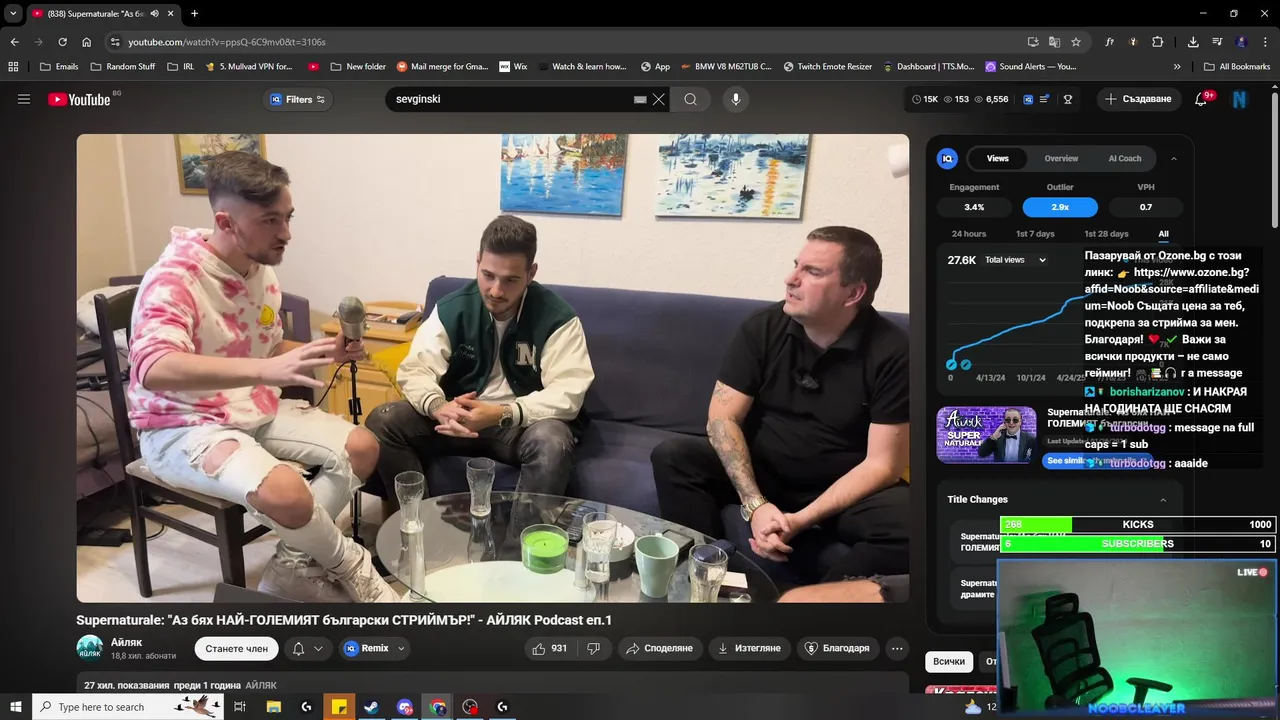
Task: Go to YouTube home via the logo
Action: (x=79, y=99)
